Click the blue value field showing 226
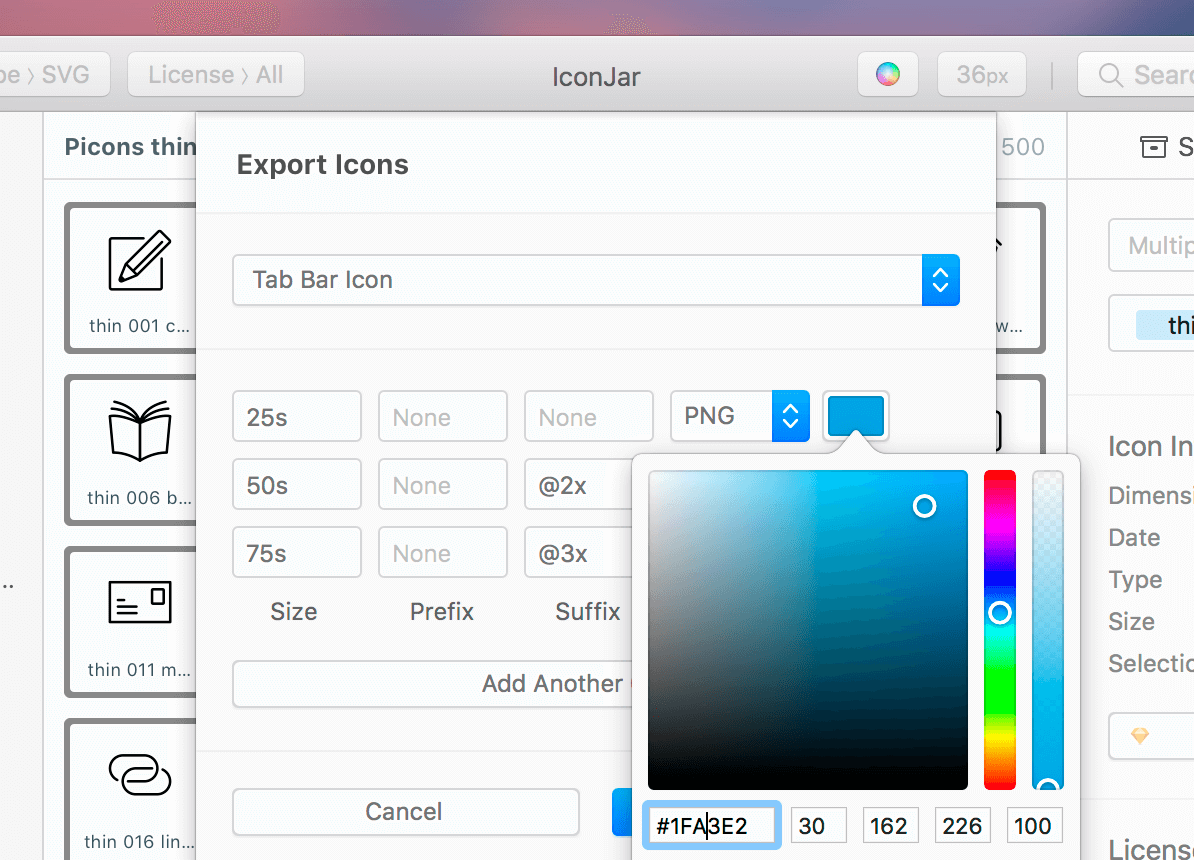1194x860 pixels. pyautogui.click(x=963, y=826)
